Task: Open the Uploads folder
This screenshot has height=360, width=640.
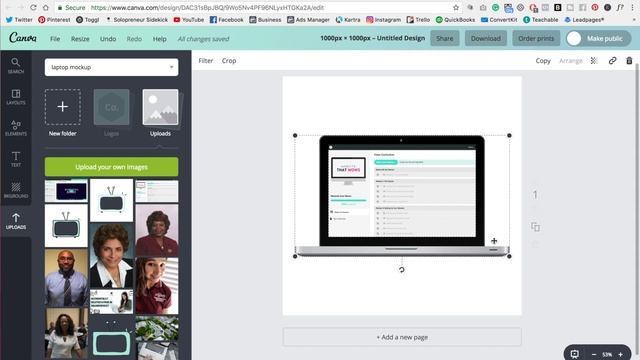Action: click(x=160, y=112)
